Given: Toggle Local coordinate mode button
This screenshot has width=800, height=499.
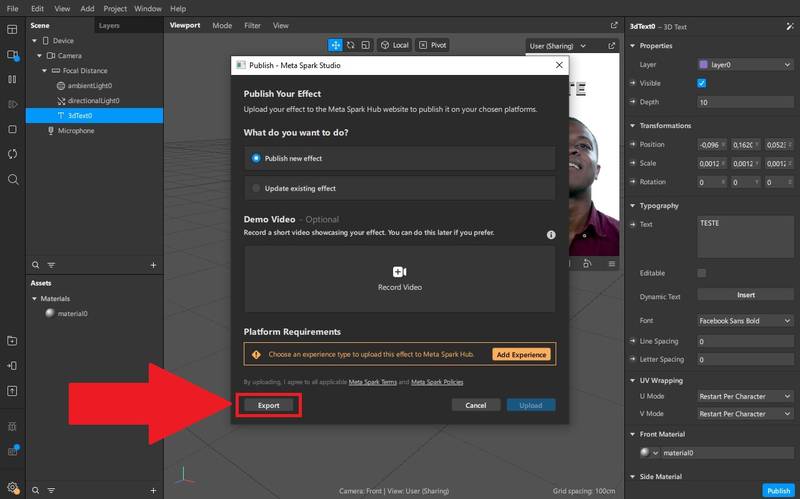Looking at the screenshot, I should click(x=394, y=45).
